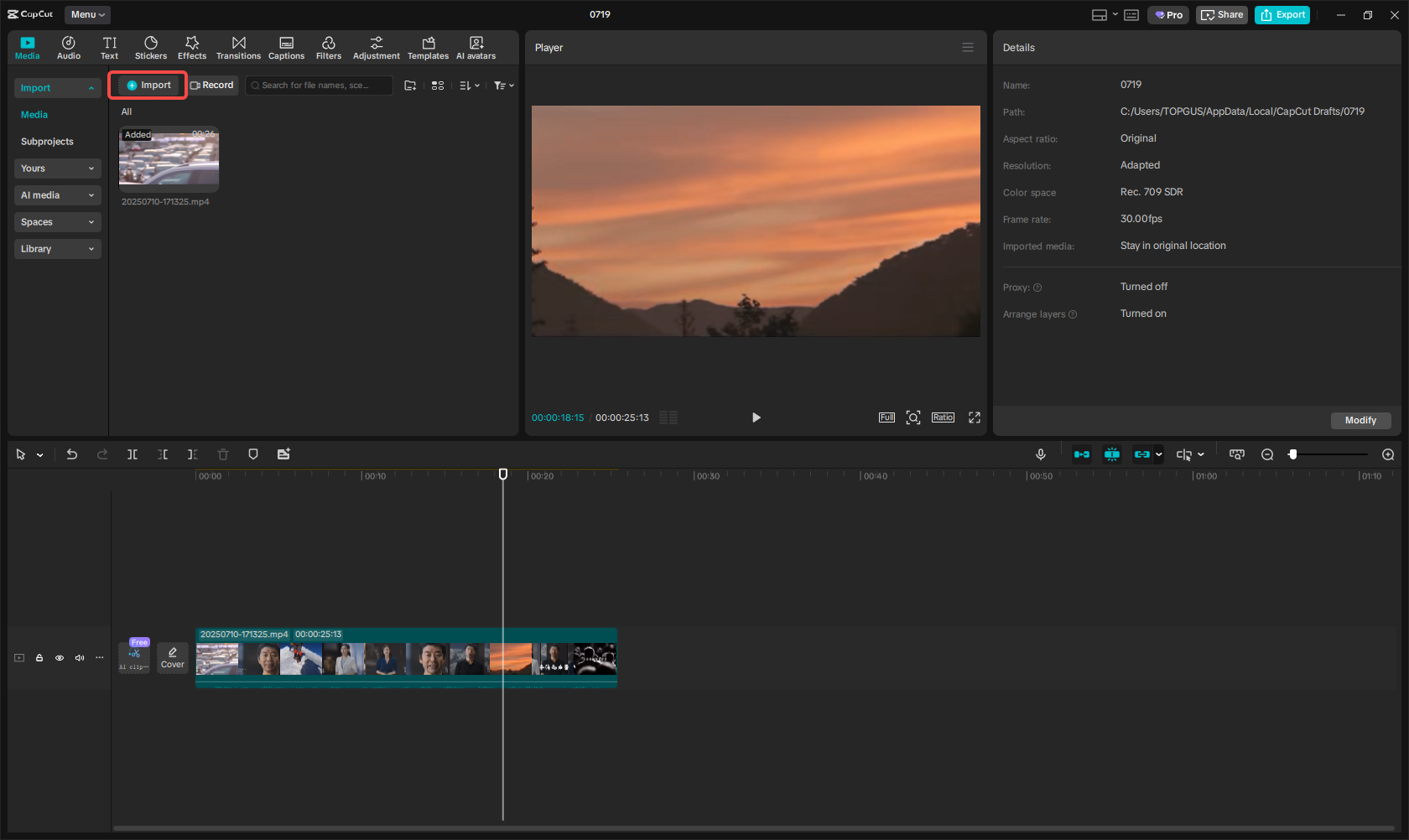Toggle the track lock icon
Screen dimensions: 1409x840
(39, 658)
